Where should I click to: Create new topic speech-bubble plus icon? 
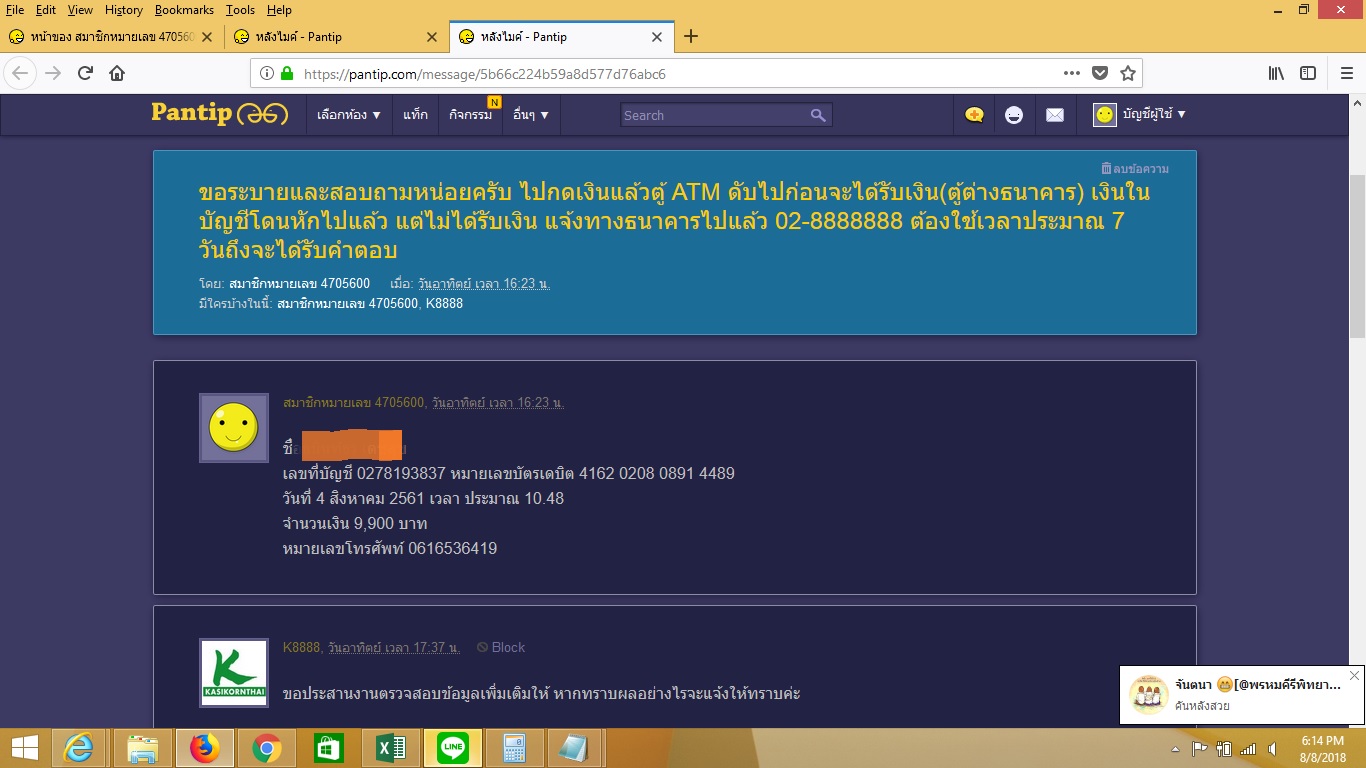[x=974, y=115]
